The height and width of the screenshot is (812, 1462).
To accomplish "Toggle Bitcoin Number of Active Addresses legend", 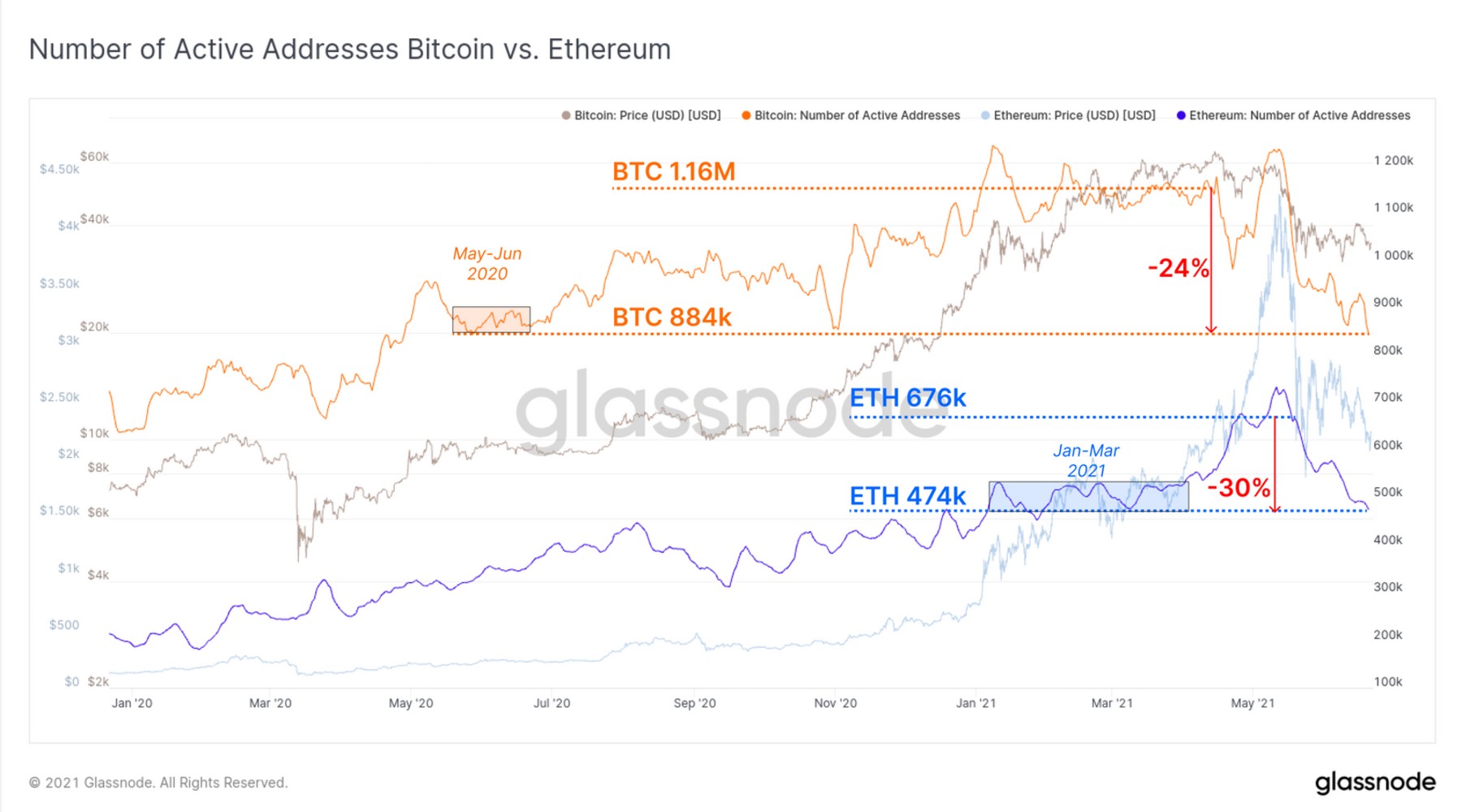I will point(850,116).
